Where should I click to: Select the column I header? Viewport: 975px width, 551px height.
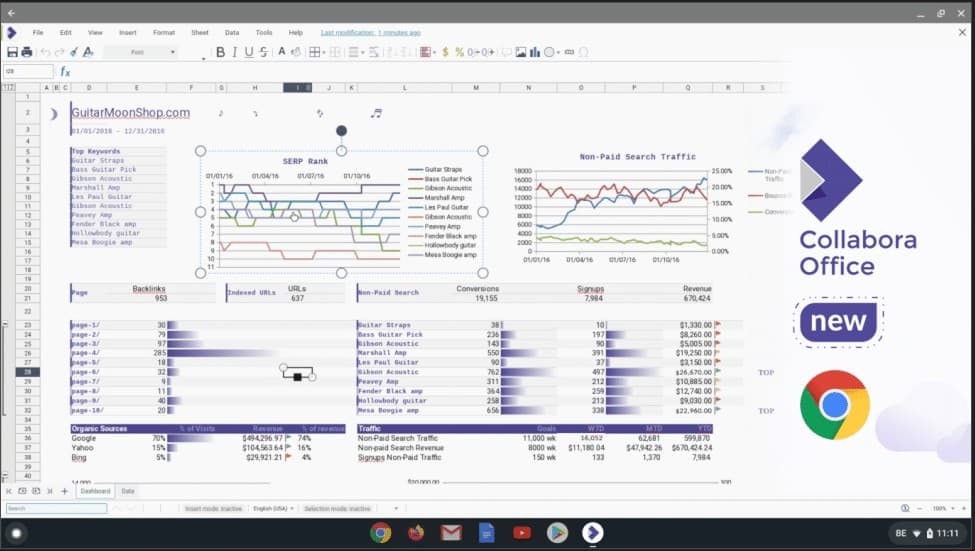click(297, 88)
